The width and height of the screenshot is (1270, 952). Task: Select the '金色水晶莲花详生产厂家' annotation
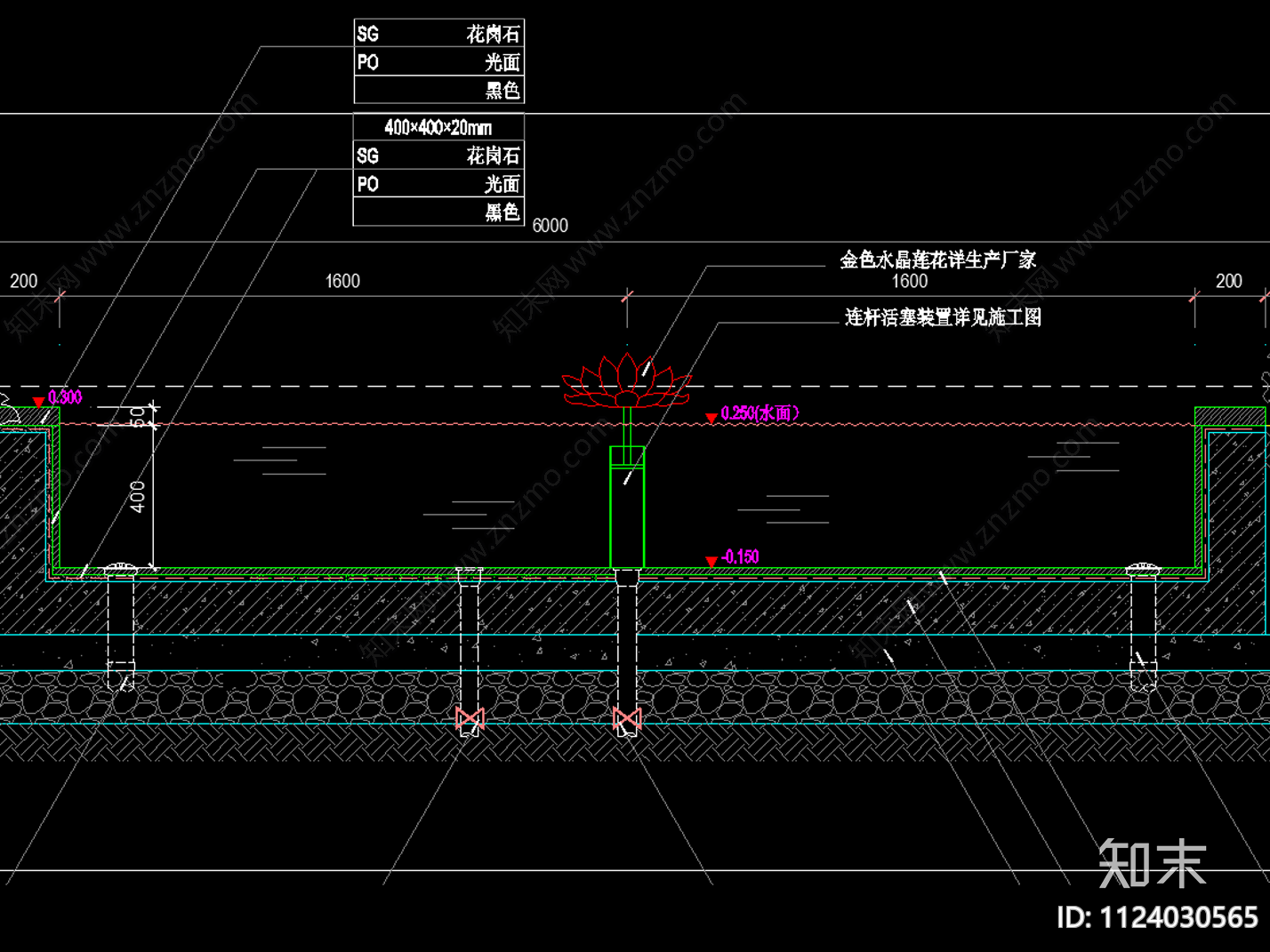click(938, 260)
